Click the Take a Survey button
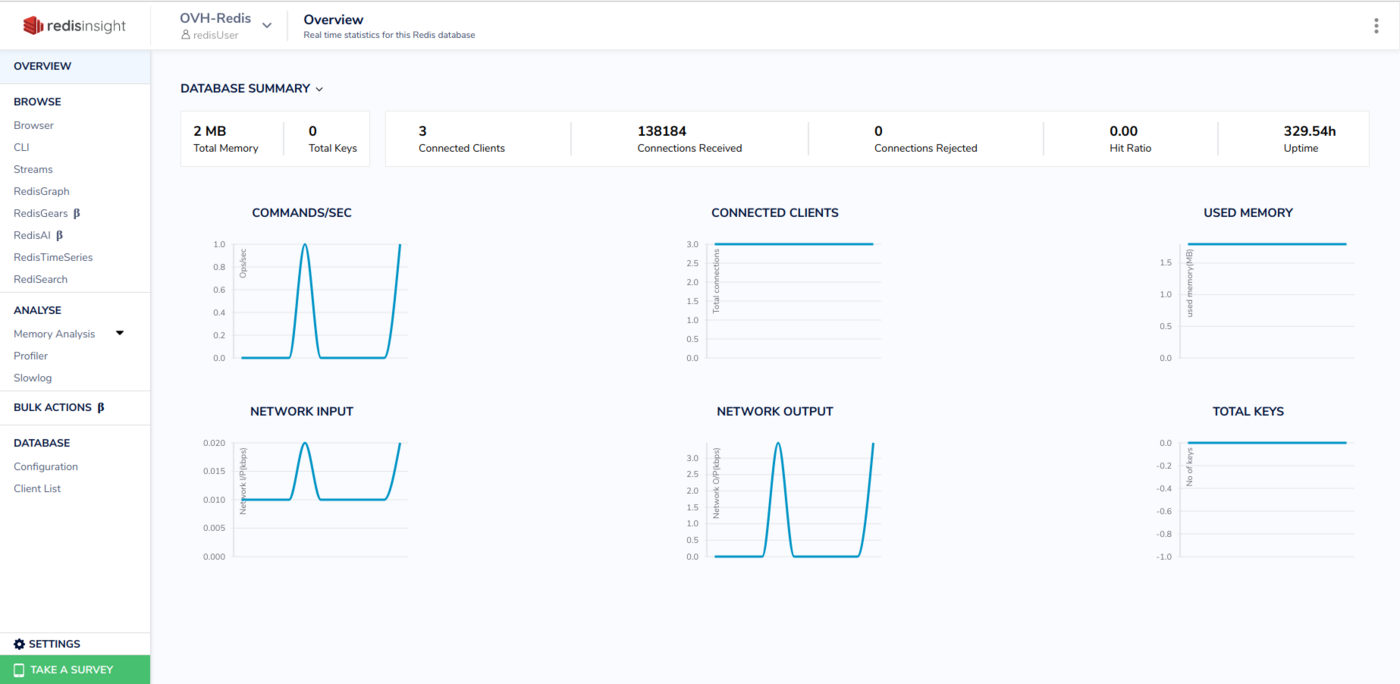 click(75, 670)
